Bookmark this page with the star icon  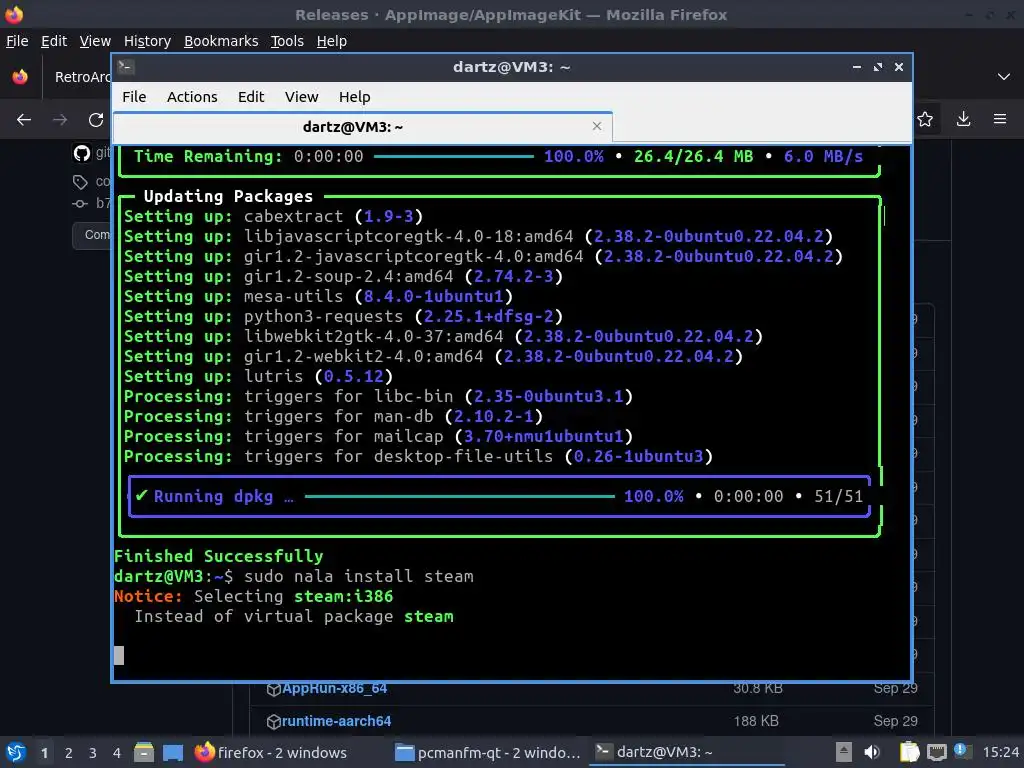point(925,119)
